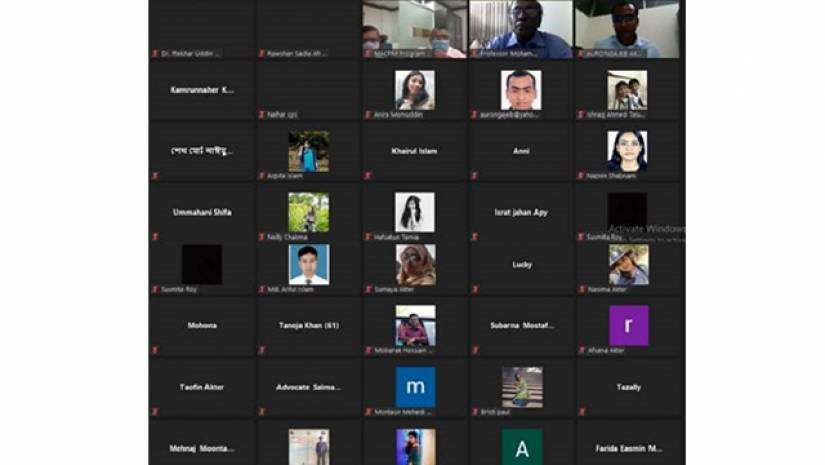
Task: Click muted mic icon on Bristi paul's tile
Action: (475, 411)
